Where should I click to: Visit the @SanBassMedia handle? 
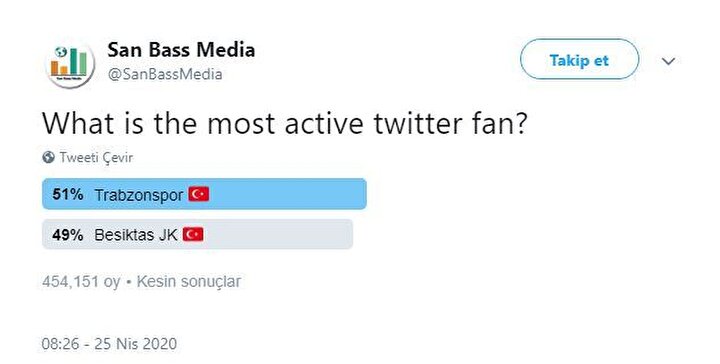tap(165, 74)
